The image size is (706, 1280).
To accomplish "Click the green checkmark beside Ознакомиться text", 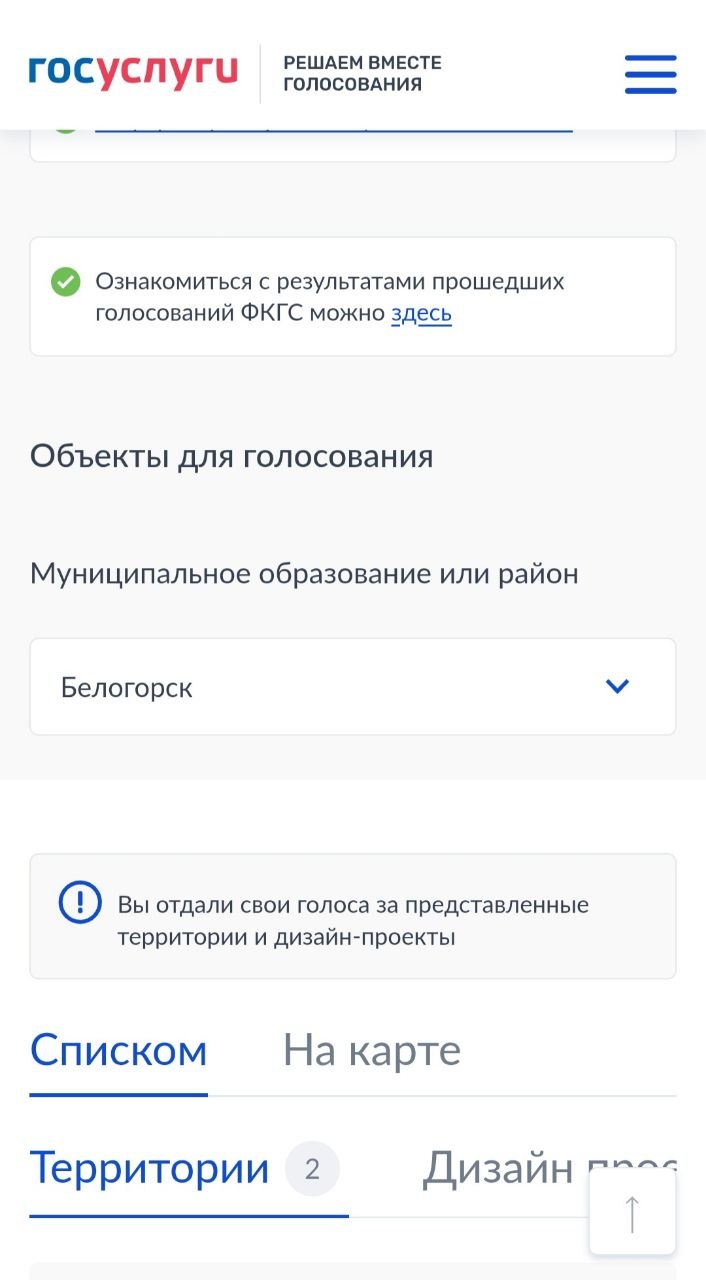I will tap(65, 282).
